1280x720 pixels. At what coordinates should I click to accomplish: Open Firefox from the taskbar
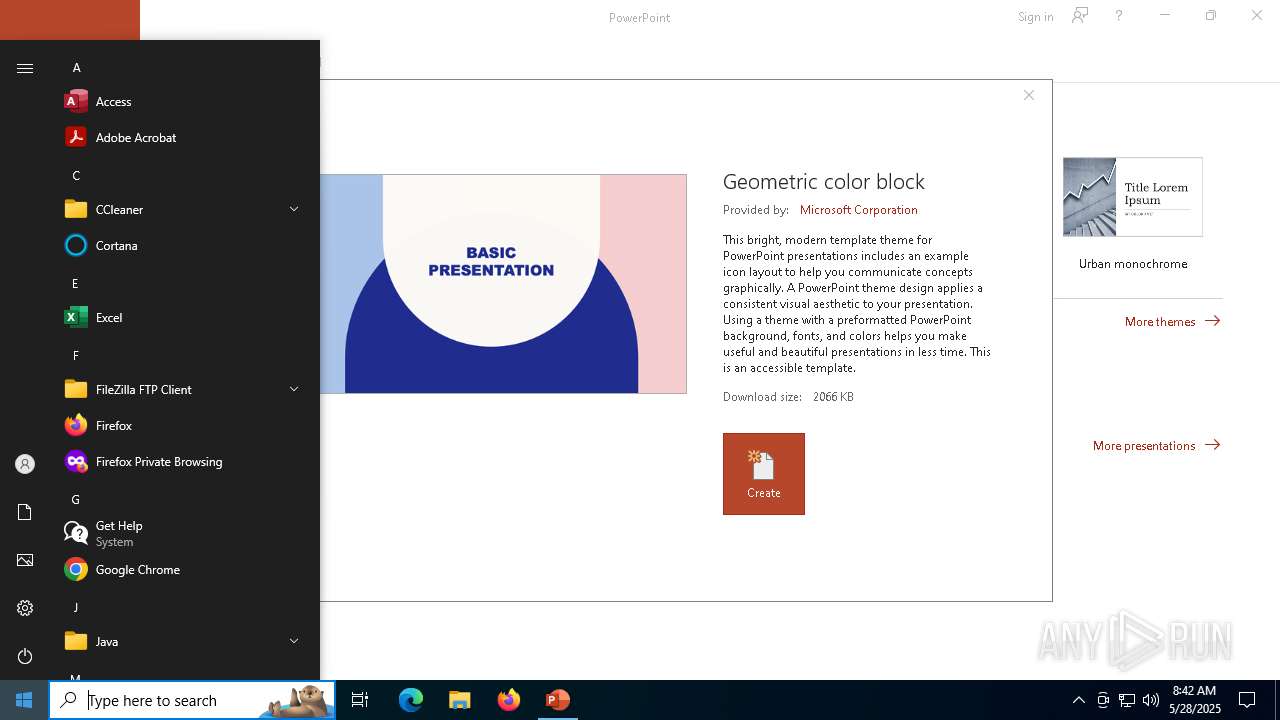tap(509, 700)
